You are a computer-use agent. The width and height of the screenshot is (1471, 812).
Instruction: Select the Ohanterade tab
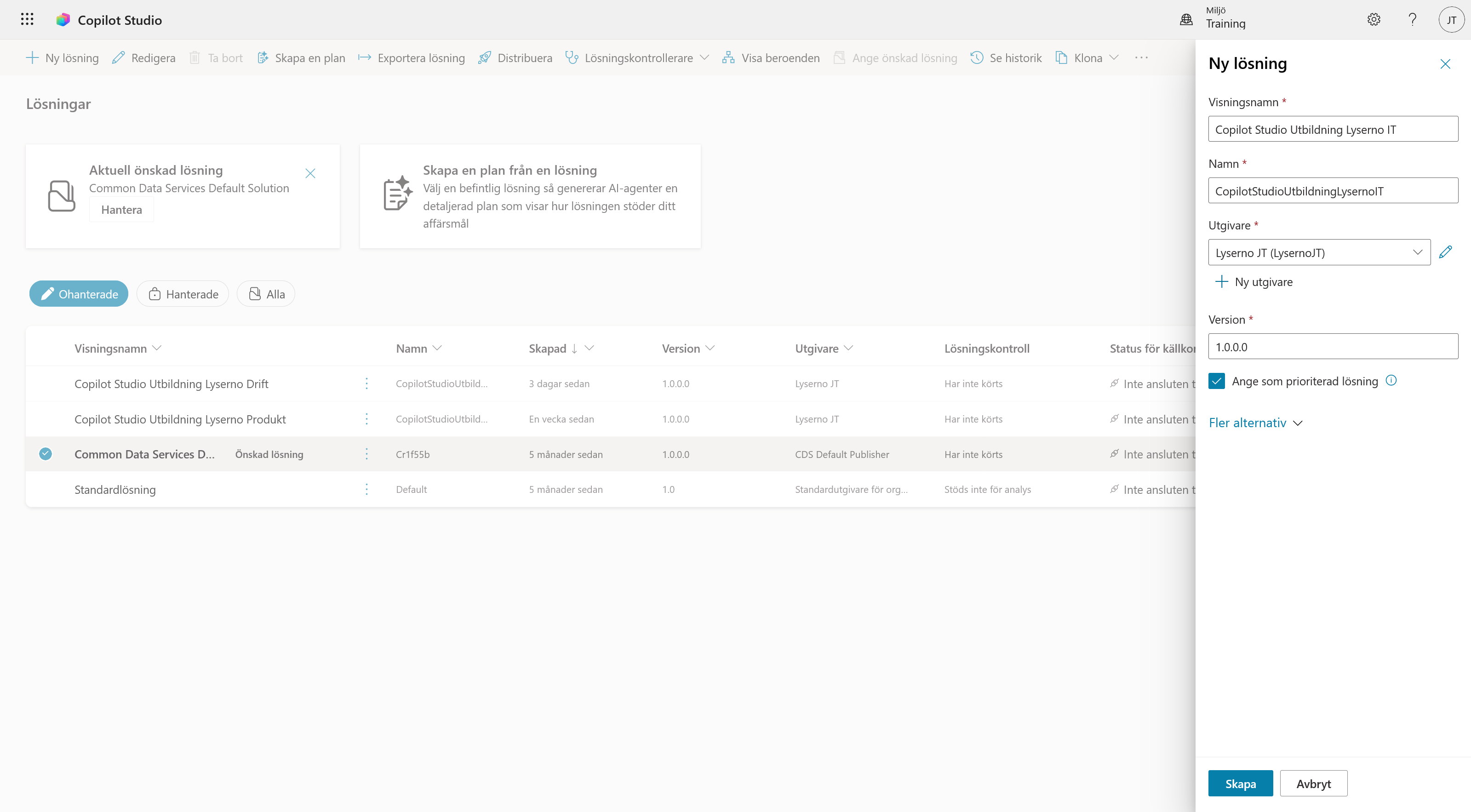coord(79,293)
